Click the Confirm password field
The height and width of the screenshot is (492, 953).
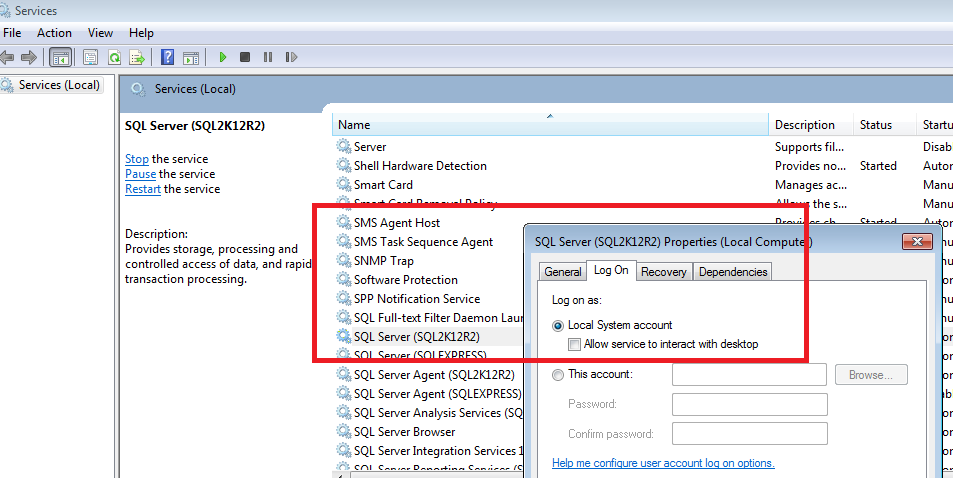coord(749,434)
